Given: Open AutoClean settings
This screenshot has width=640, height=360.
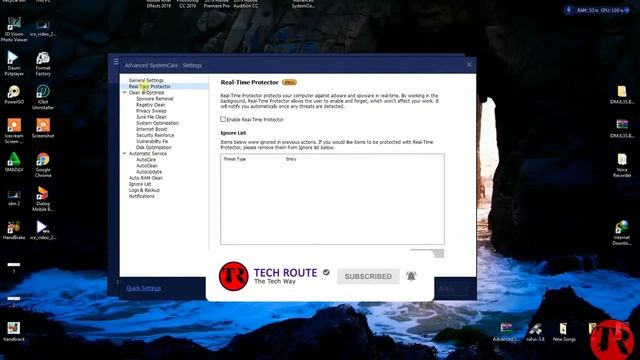Looking at the screenshot, I should [x=147, y=166].
